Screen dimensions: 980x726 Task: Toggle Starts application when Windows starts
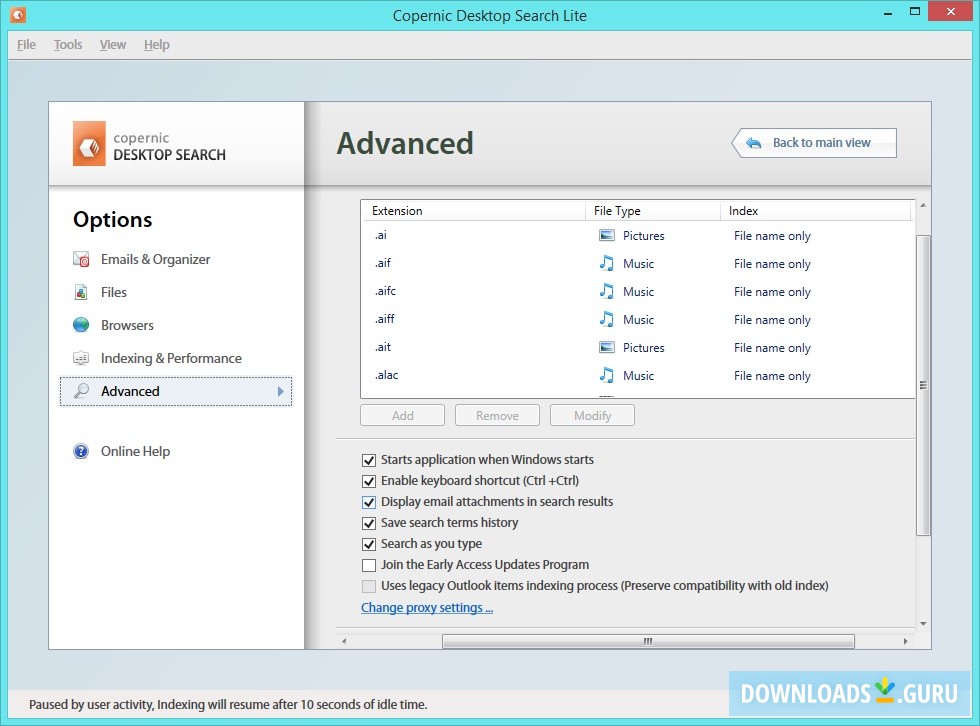pyautogui.click(x=369, y=460)
